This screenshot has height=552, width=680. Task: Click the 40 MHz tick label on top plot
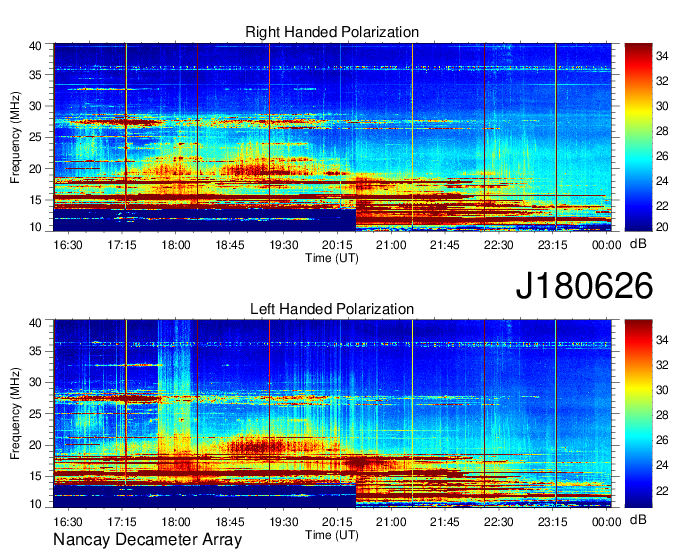[x=35, y=46]
